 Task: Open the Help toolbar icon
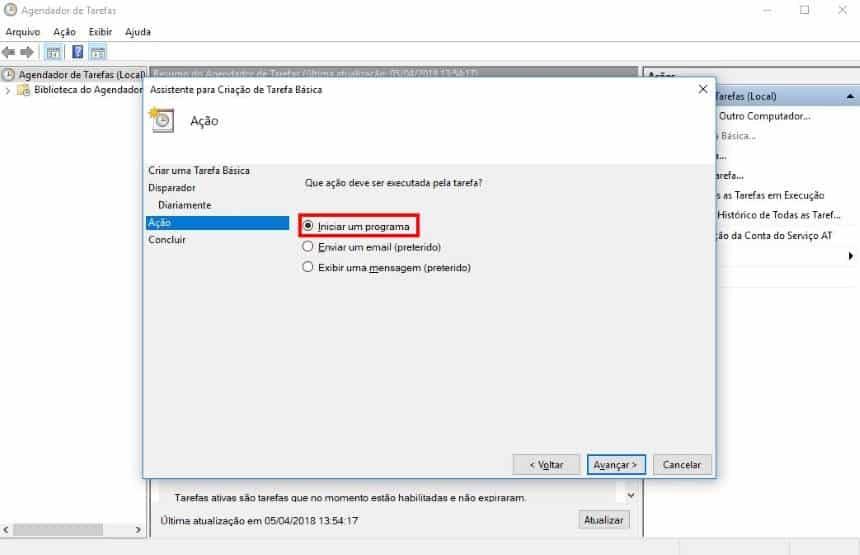pos(77,52)
